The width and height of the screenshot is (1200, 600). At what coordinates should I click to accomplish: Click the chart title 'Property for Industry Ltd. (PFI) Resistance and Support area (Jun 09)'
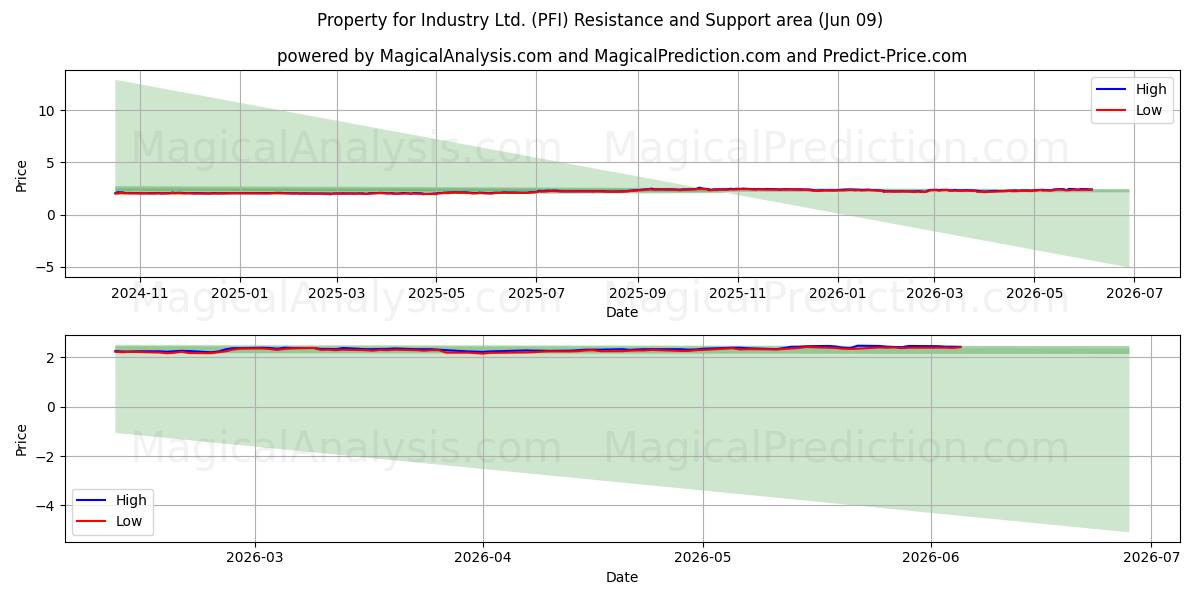[600, 20]
